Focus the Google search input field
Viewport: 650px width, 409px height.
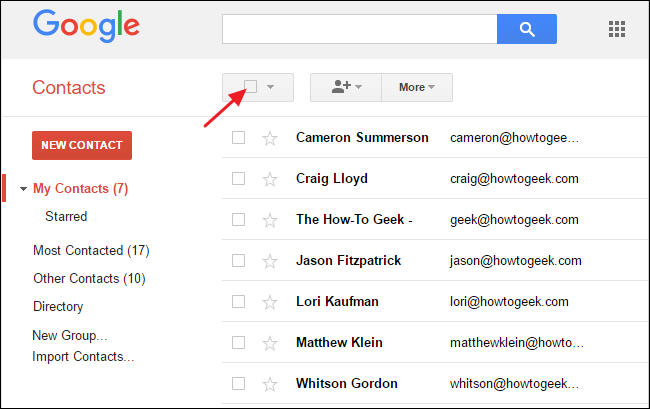[359, 29]
